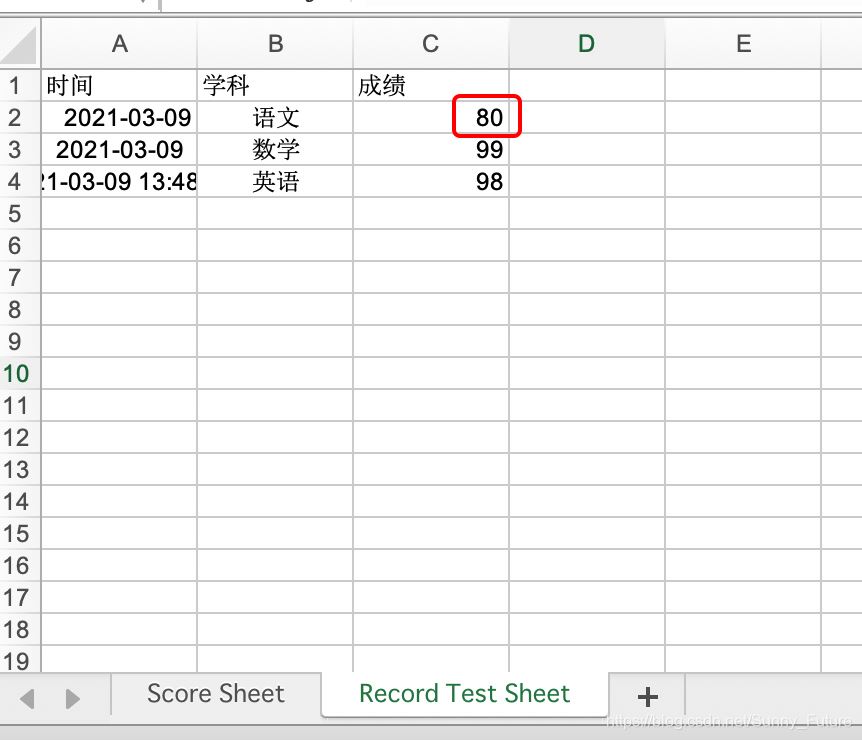Click the select-all corner triangle
Viewport: 862px width, 740px height.
click(x=20, y=45)
